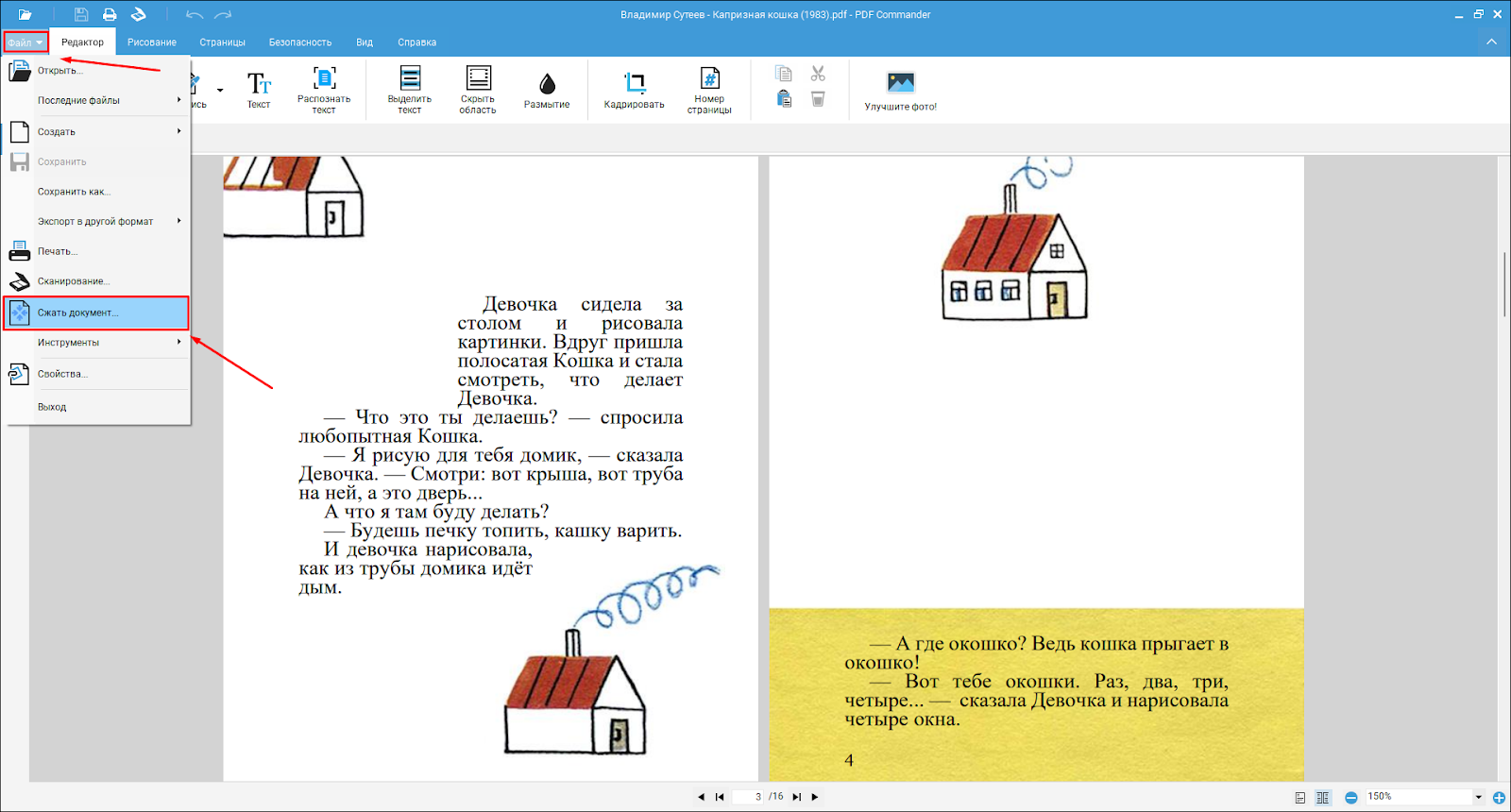Click the Выделить текст icon
This screenshot has width=1511, height=812.
point(410,78)
